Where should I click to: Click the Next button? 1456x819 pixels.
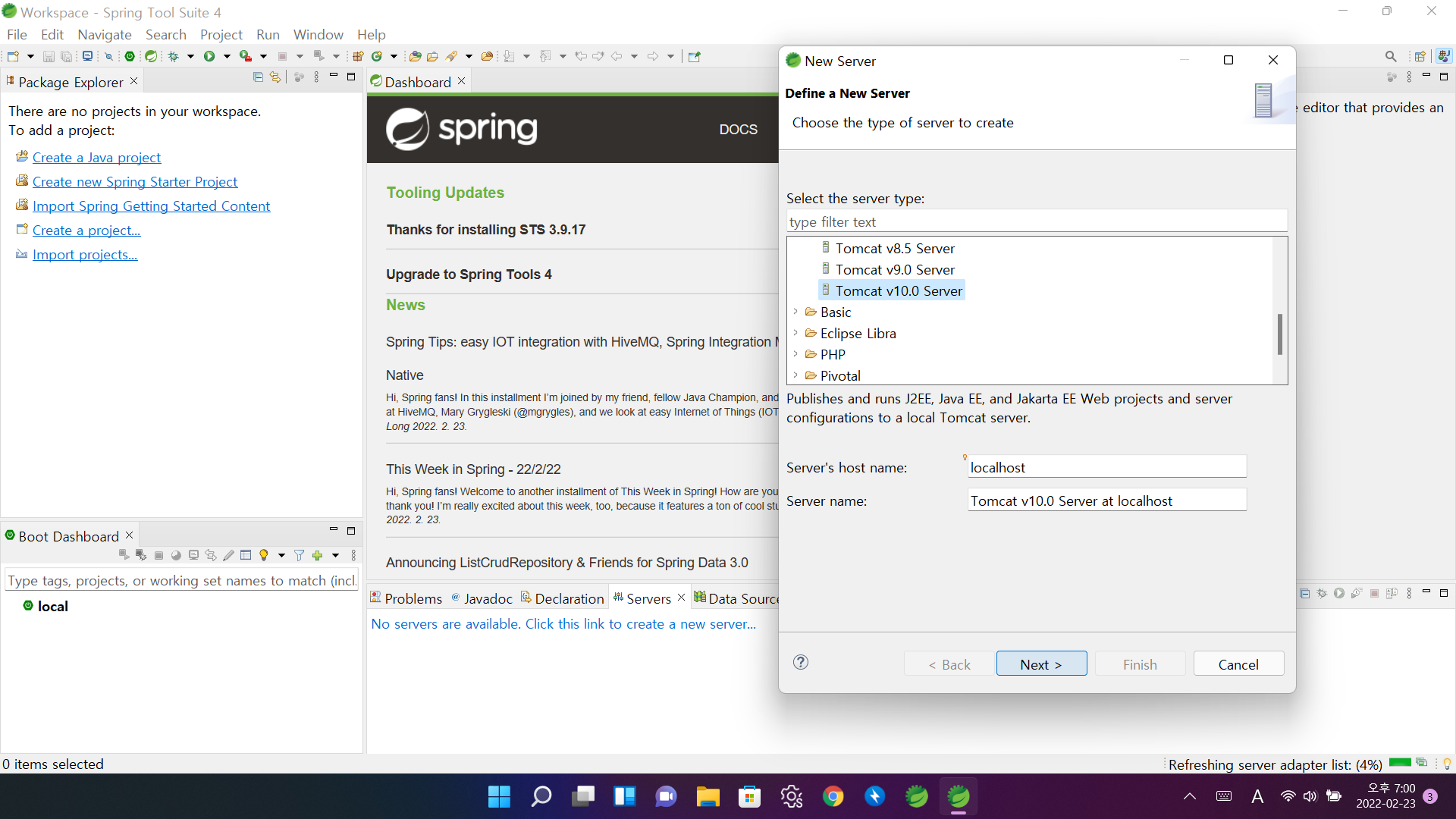[1041, 664]
